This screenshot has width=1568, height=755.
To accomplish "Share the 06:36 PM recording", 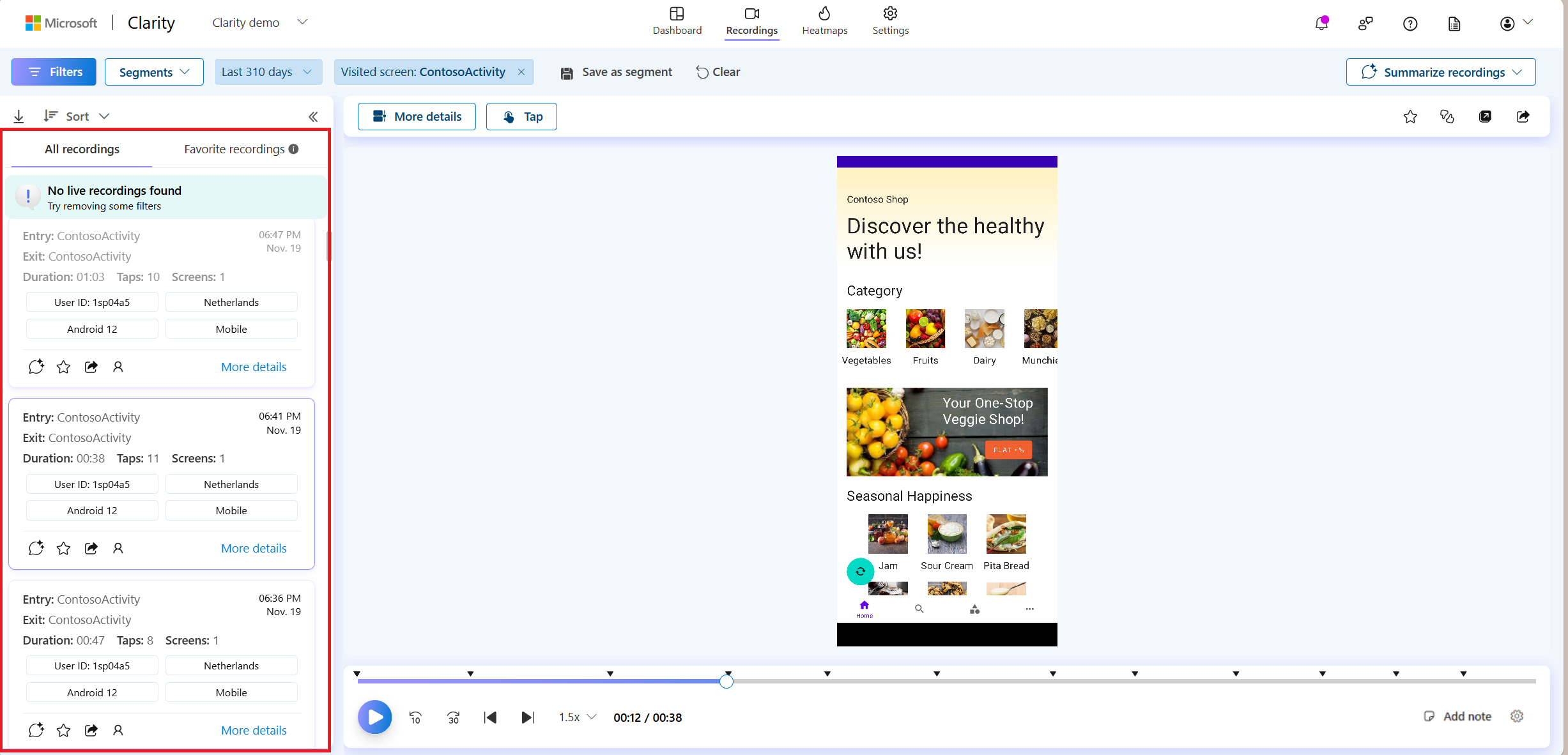I will pos(91,730).
